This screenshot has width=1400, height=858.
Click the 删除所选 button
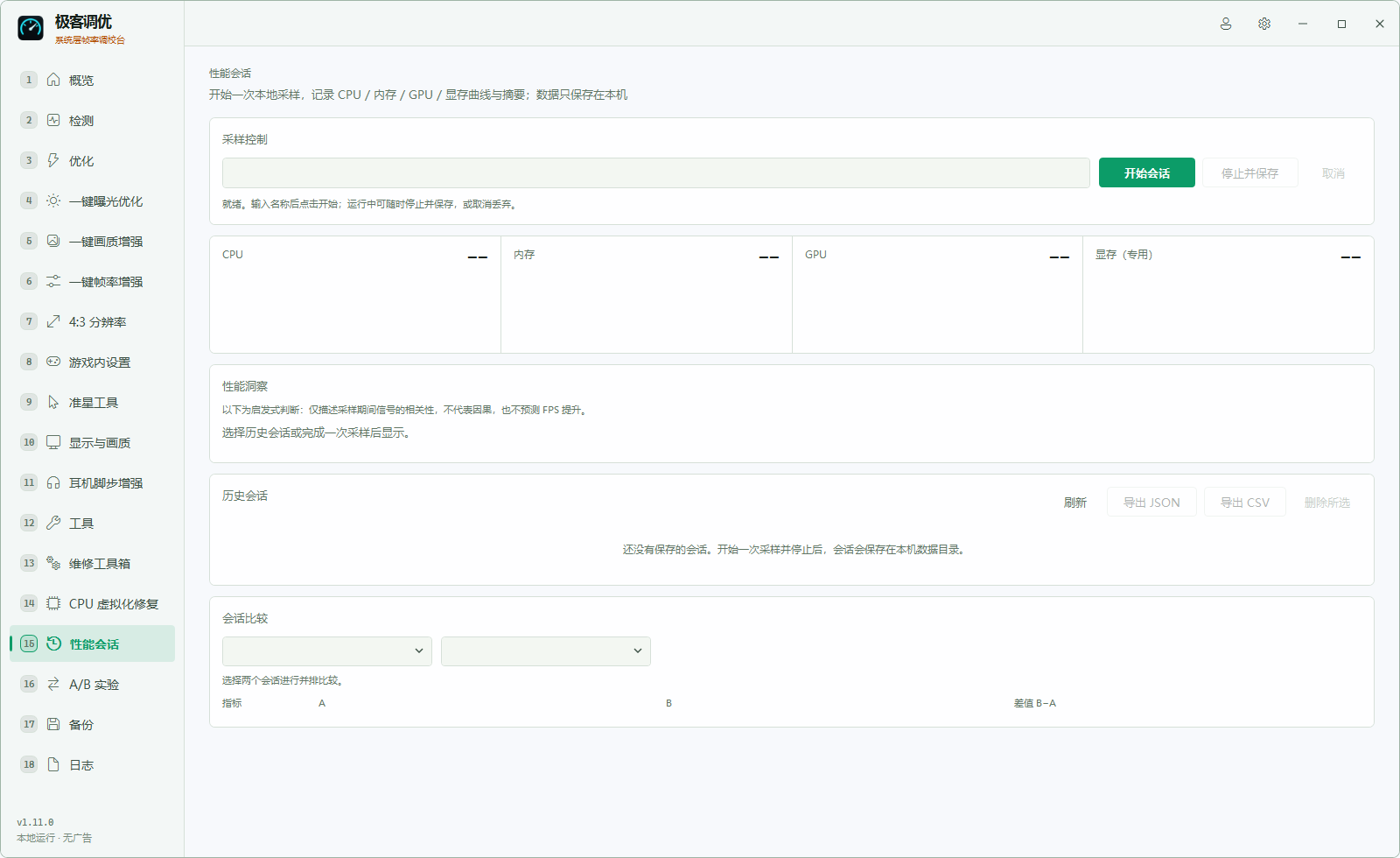1327,503
